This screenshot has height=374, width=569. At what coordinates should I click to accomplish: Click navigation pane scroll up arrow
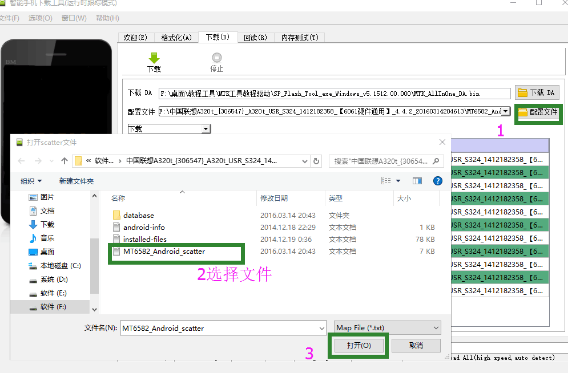pyautogui.click(x=94, y=196)
